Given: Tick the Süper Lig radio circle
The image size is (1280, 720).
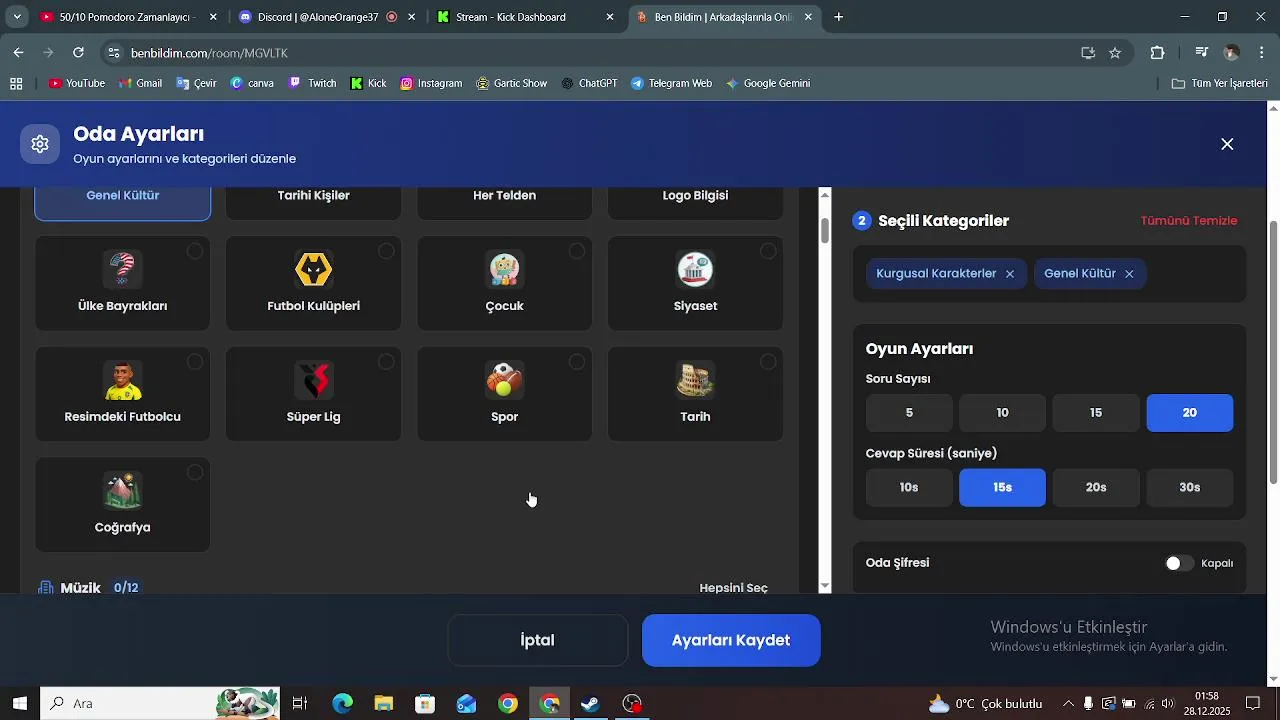Looking at the screenshot, I should tap(386, 362).
